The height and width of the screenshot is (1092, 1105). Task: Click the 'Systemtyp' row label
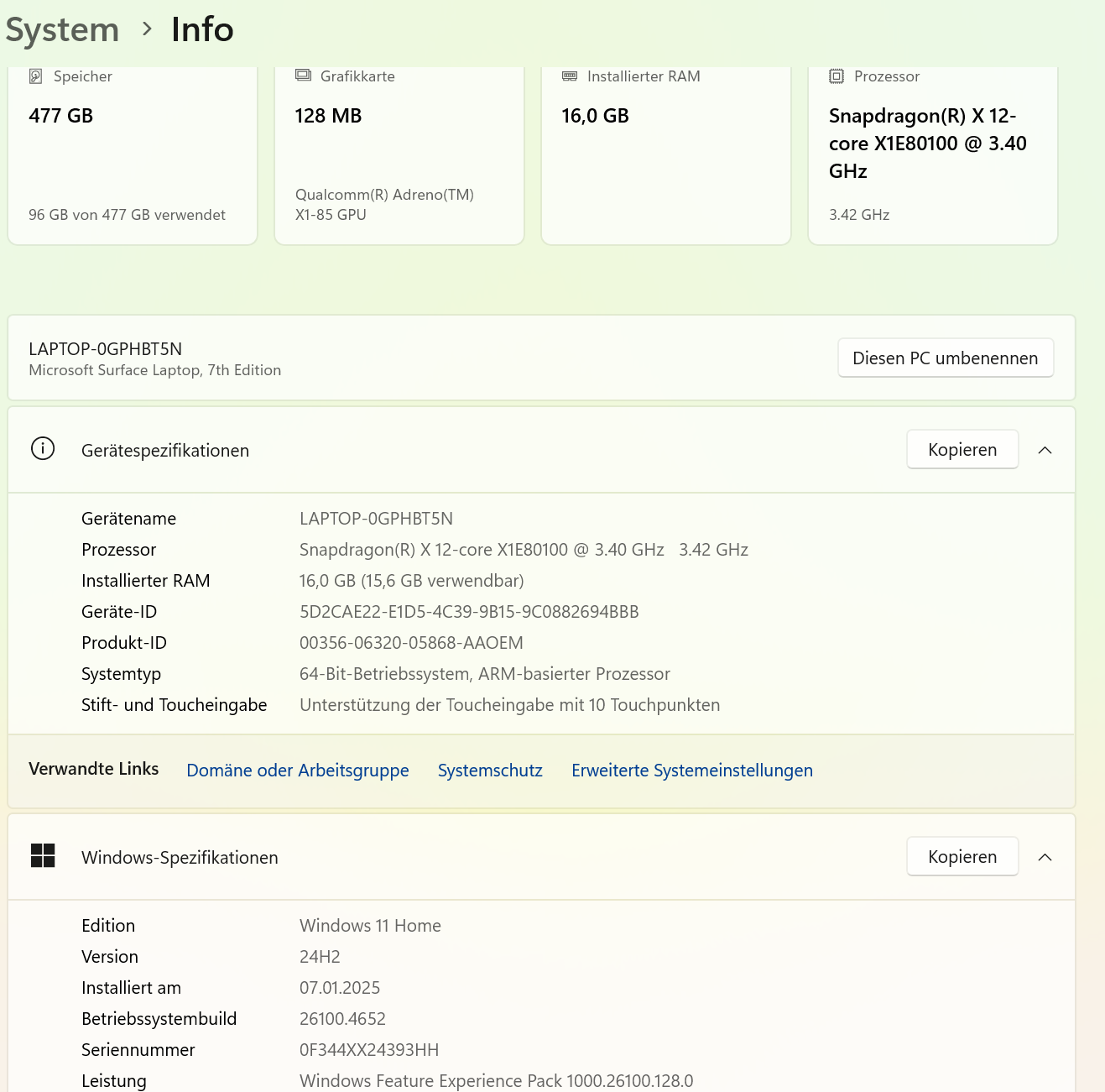pyautogui.click(x=121, y=674)
